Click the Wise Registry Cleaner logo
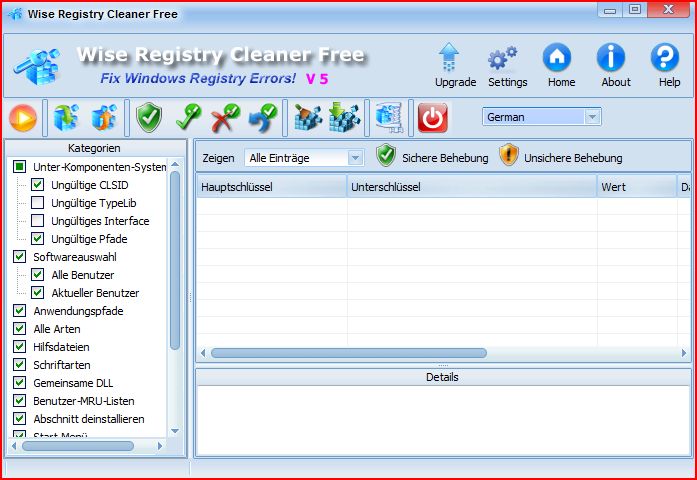 (x=38, y=67)
